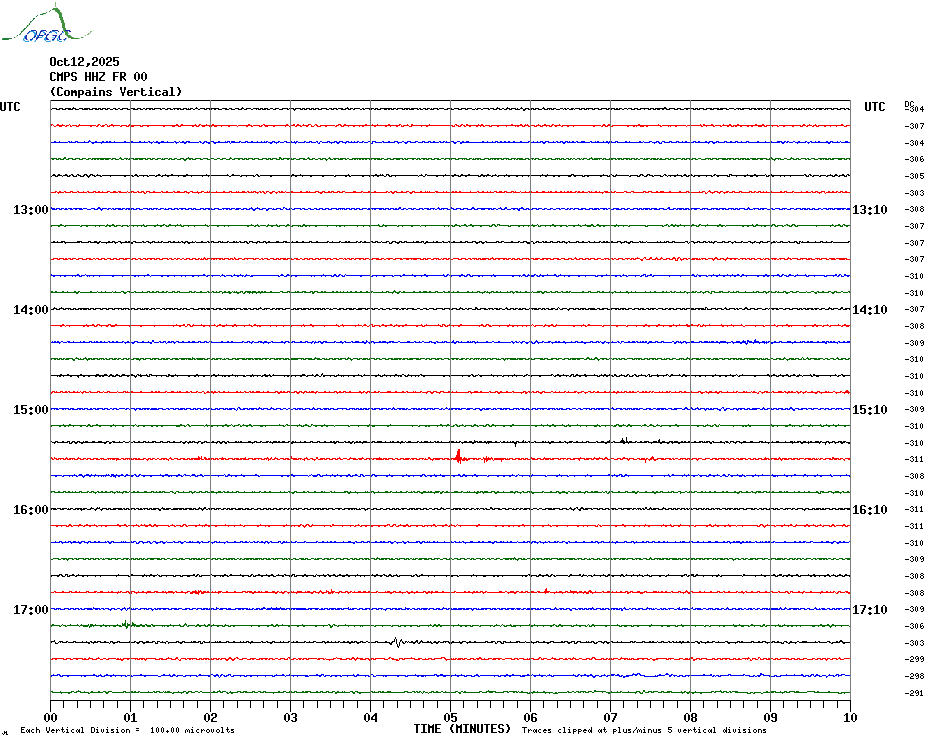This screenshot has width=930, height=744.
Task: Click the 05 tick on the minutes axis
Action: (x=450, y=717)
